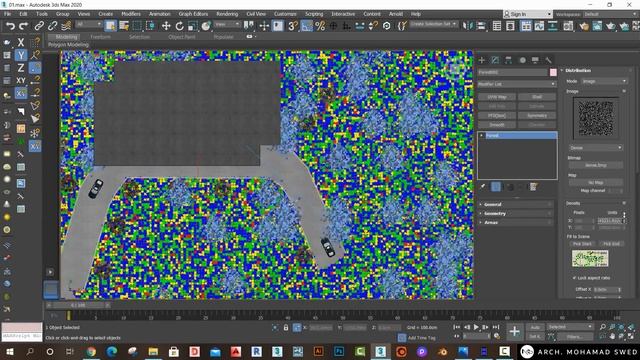
Task: Activate the Select Object tool
Action: click(x=110, y=26)
